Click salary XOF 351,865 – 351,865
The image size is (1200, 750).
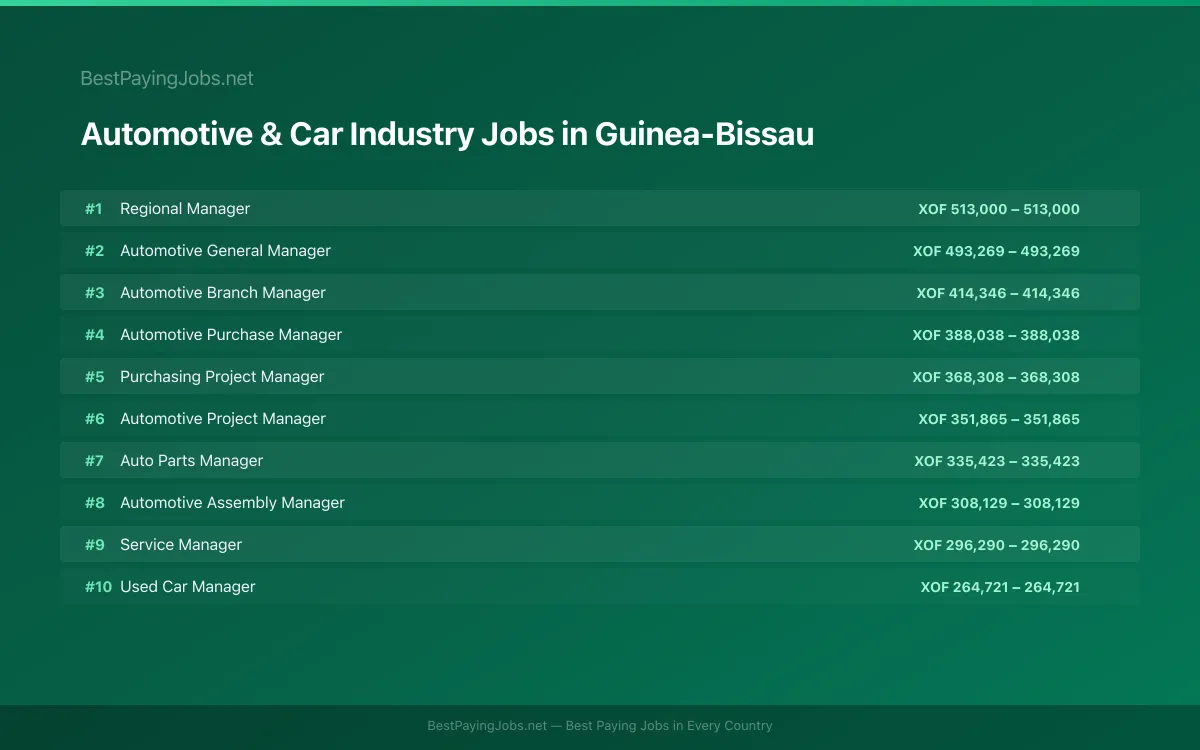click(x=999, y=419)
